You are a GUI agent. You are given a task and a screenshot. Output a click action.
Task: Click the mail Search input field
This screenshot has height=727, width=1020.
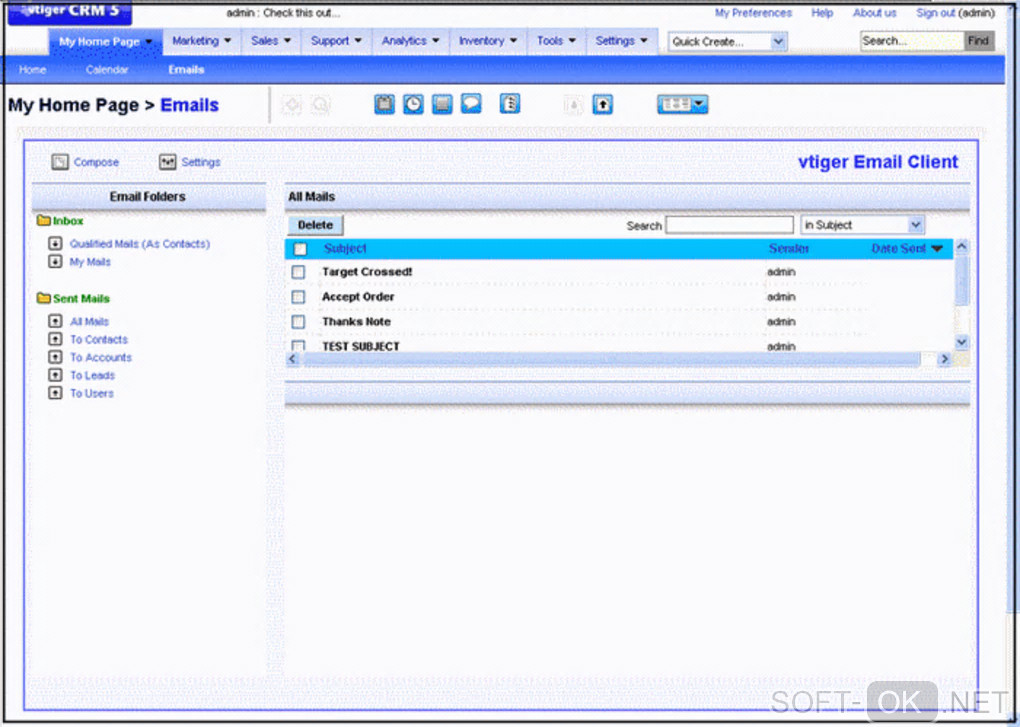pyautogui.click(x=729, y=225)
